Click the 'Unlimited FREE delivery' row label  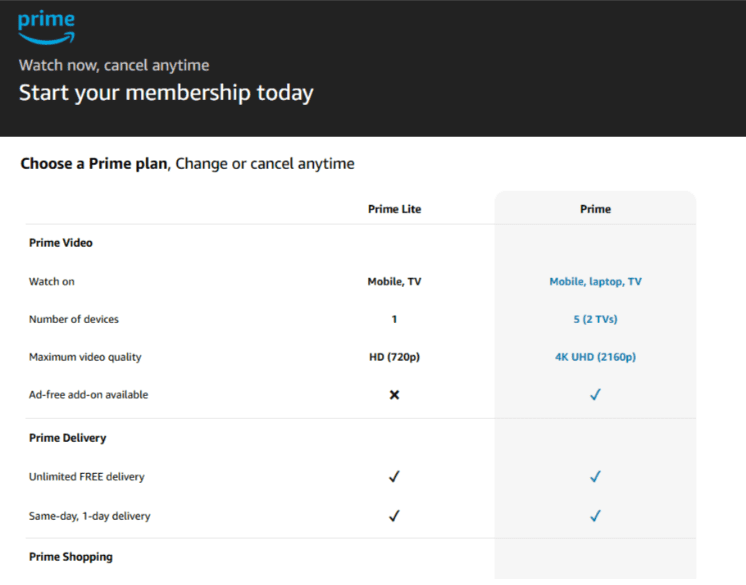tap(87, 477)
